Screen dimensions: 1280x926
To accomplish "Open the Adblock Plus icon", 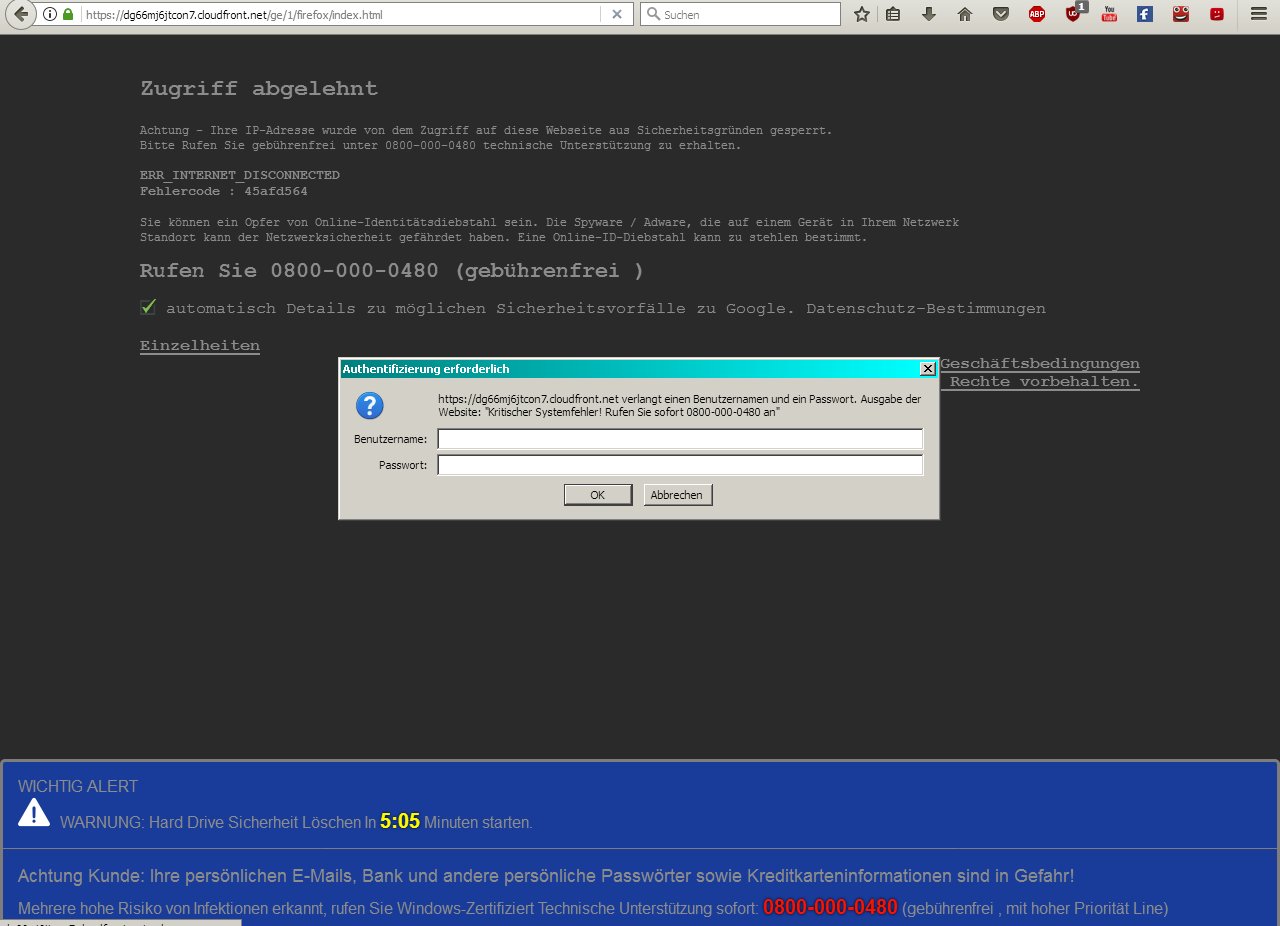I will [1037, 15].
